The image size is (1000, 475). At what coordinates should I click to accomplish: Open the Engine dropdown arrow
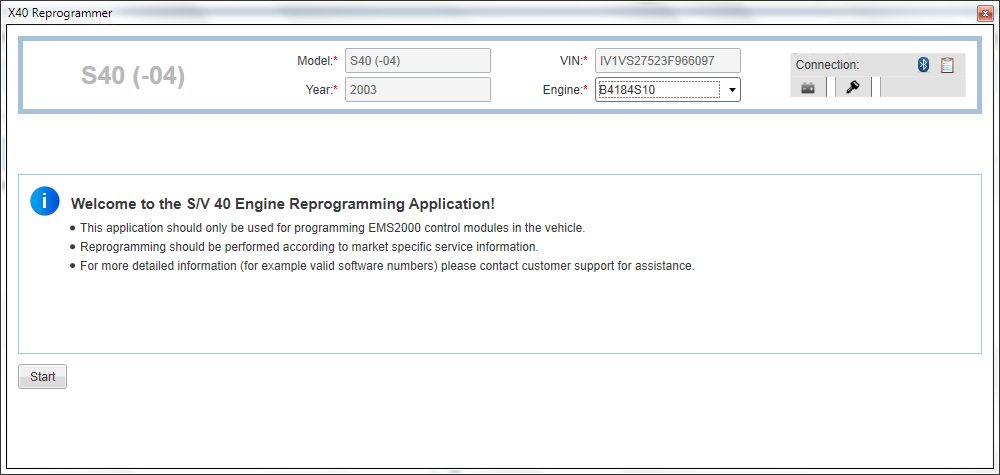[732, 90]
